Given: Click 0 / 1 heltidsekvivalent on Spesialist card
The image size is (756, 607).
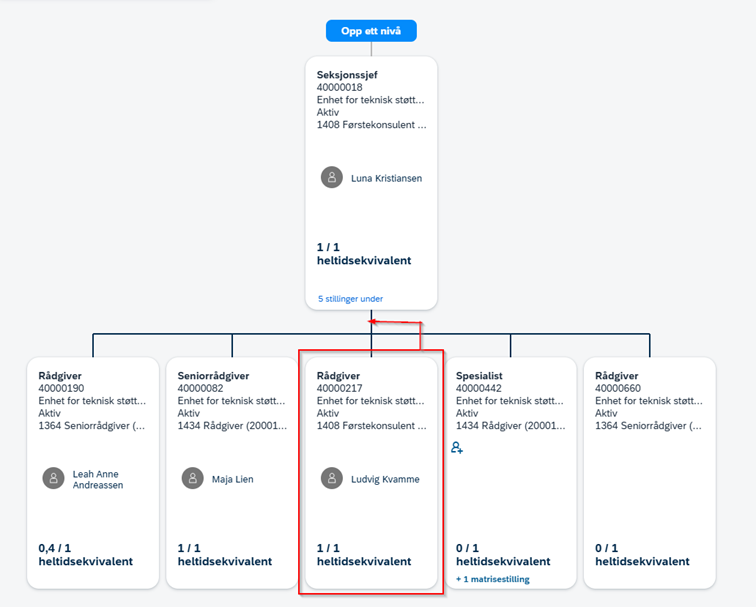Looking at the screenshot, I should tap(503, 555).
